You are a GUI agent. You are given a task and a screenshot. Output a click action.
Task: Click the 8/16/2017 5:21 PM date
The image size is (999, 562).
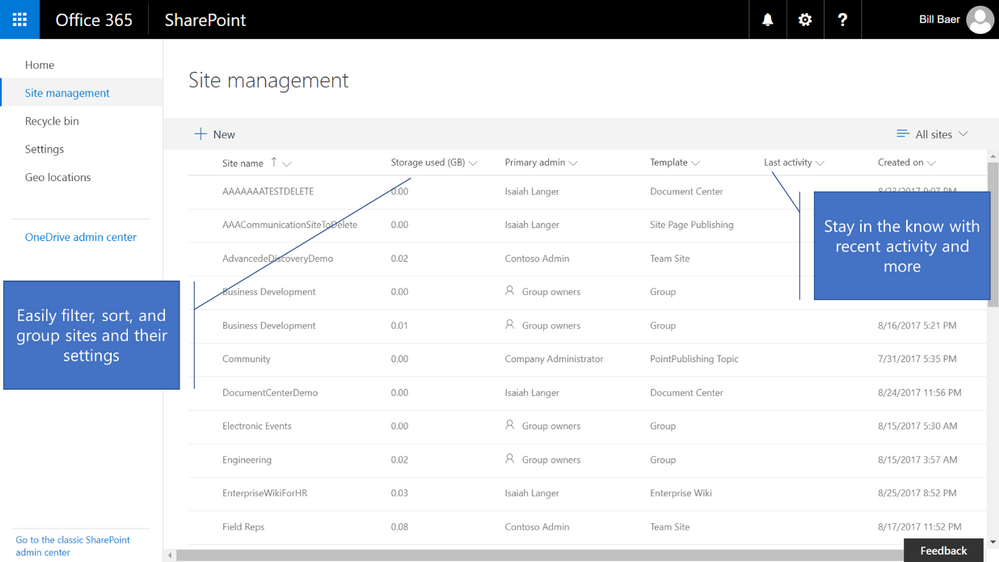tap(917, 325)
